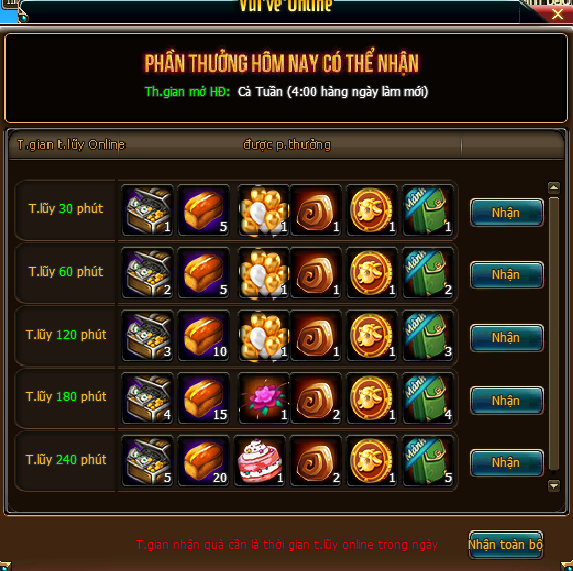Close the Vui vẻ Online window
The height and width of the screenshot is (571, 573).
(x=557, y=14)
